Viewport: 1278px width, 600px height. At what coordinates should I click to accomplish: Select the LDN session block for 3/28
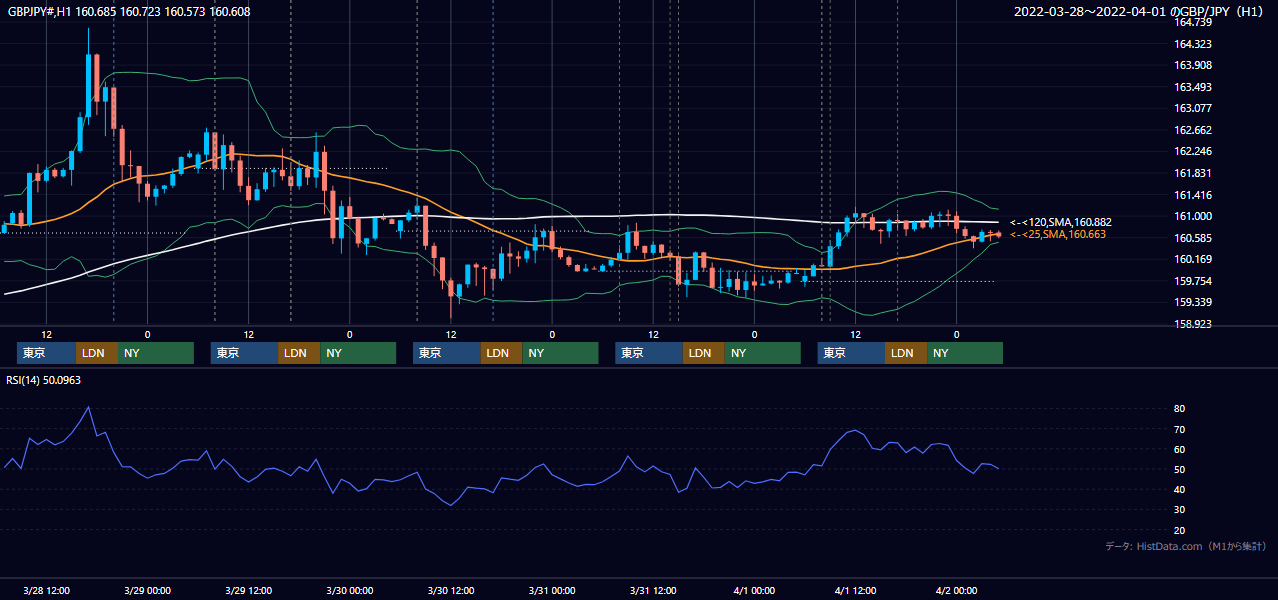tap(97, 353)
